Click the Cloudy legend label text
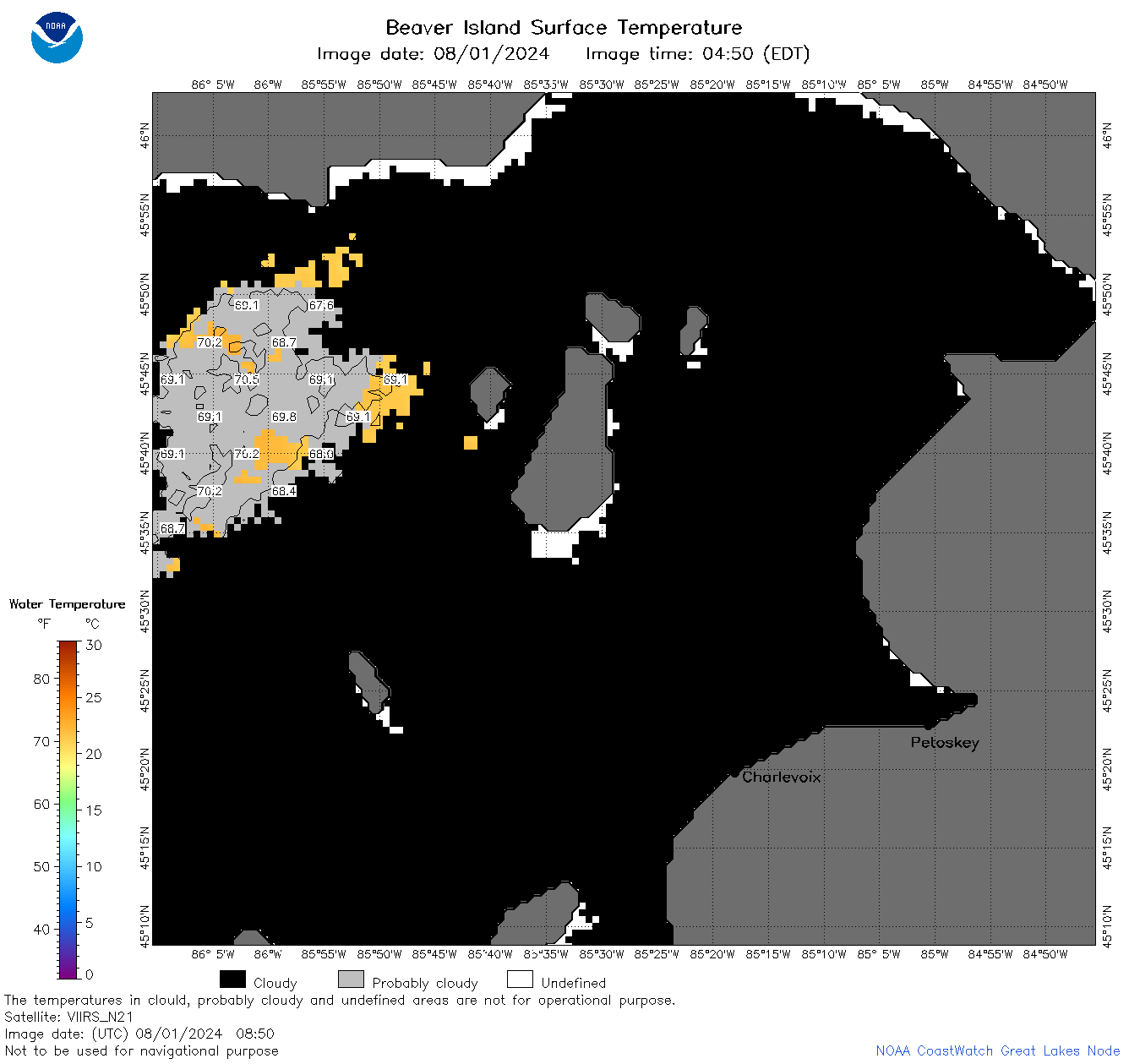 275,983
